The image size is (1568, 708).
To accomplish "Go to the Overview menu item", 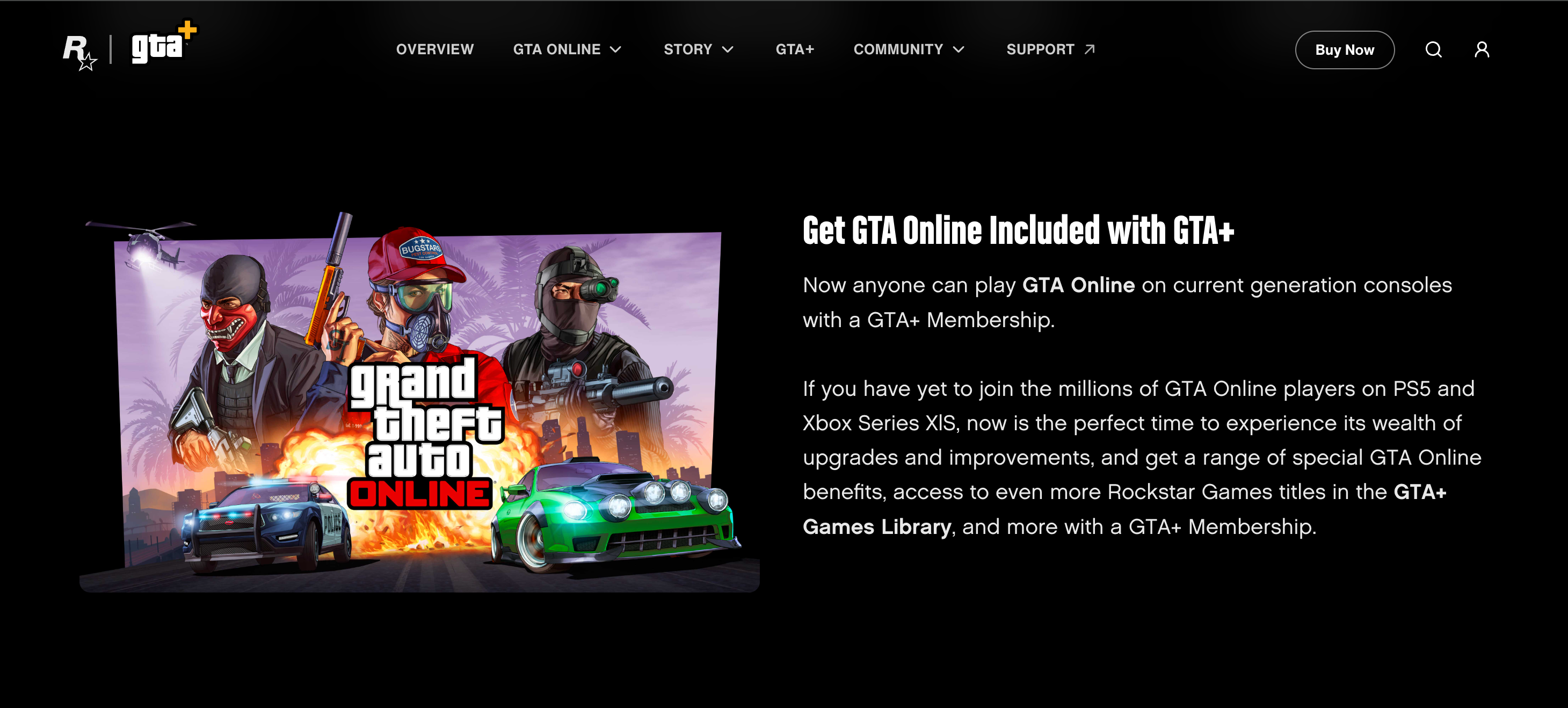I will [x=434, y=49].
